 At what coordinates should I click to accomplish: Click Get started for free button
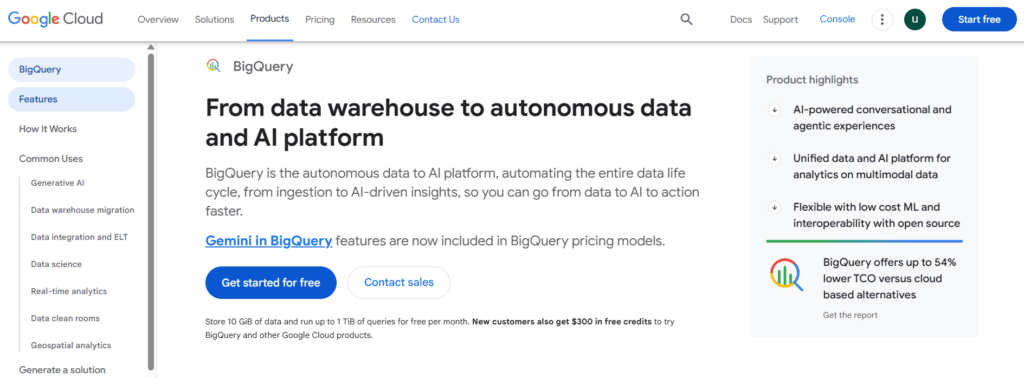coord(271,283)
